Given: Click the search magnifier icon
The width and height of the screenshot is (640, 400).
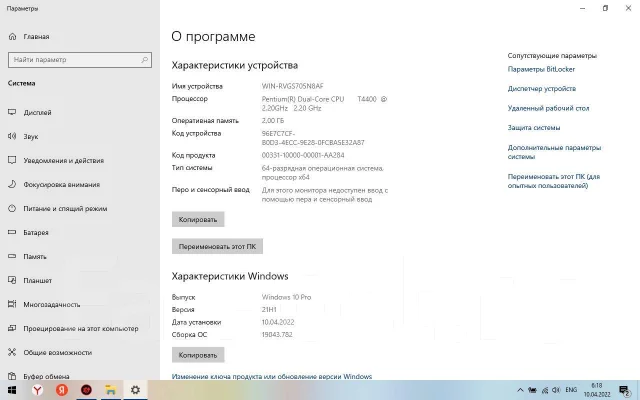Looking at the screenshot, I should [144, 60].
